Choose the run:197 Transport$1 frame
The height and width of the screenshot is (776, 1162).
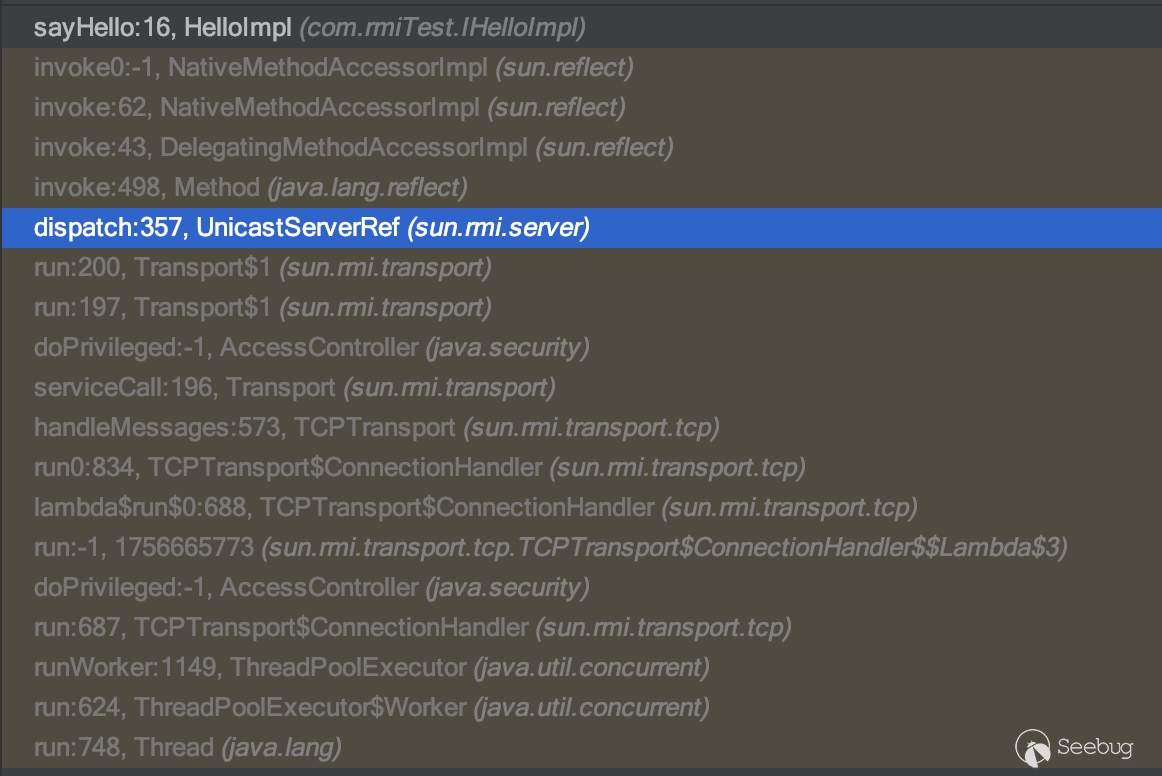(262, 307)
